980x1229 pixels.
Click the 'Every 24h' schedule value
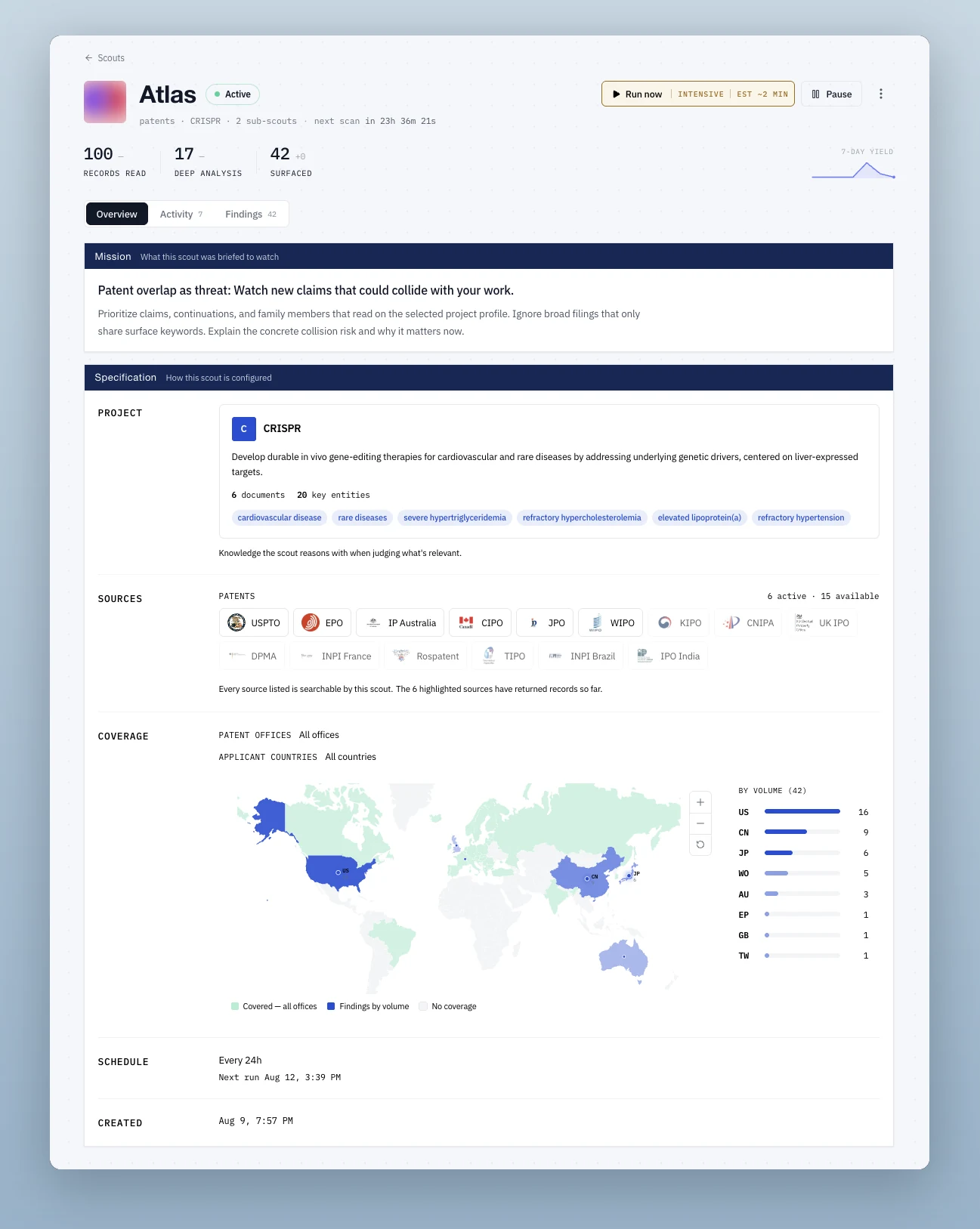[240, 1061]
